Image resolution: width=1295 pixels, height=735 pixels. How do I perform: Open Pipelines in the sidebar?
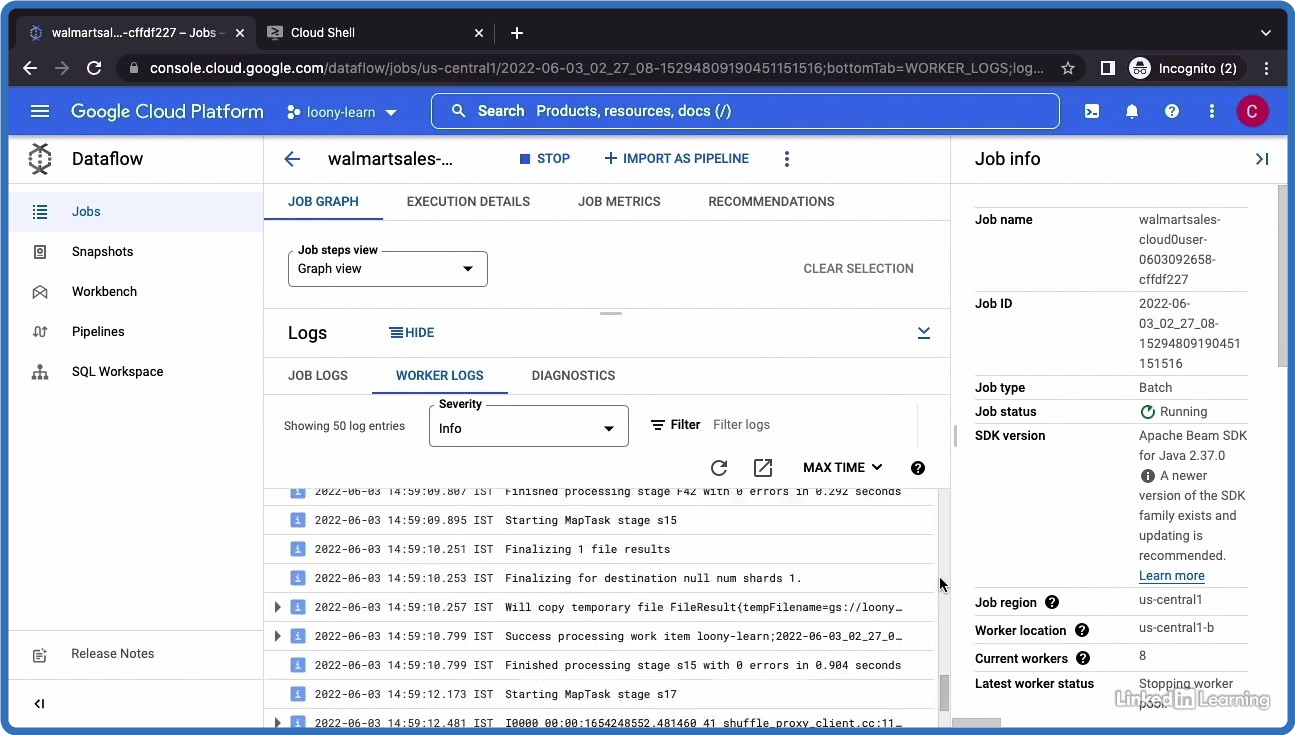click(136, 332)
